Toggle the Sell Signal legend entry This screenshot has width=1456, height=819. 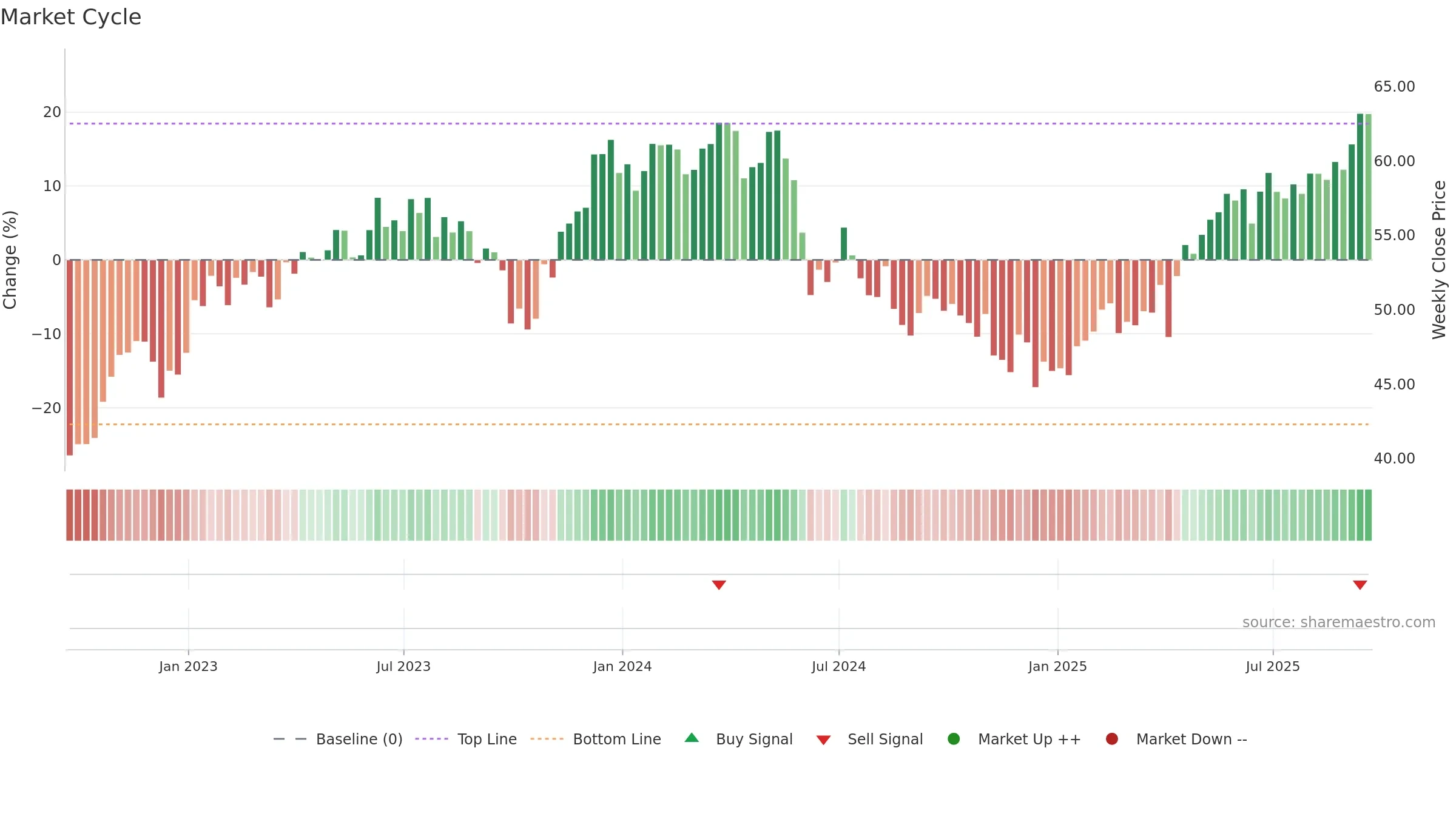(869, 739)
